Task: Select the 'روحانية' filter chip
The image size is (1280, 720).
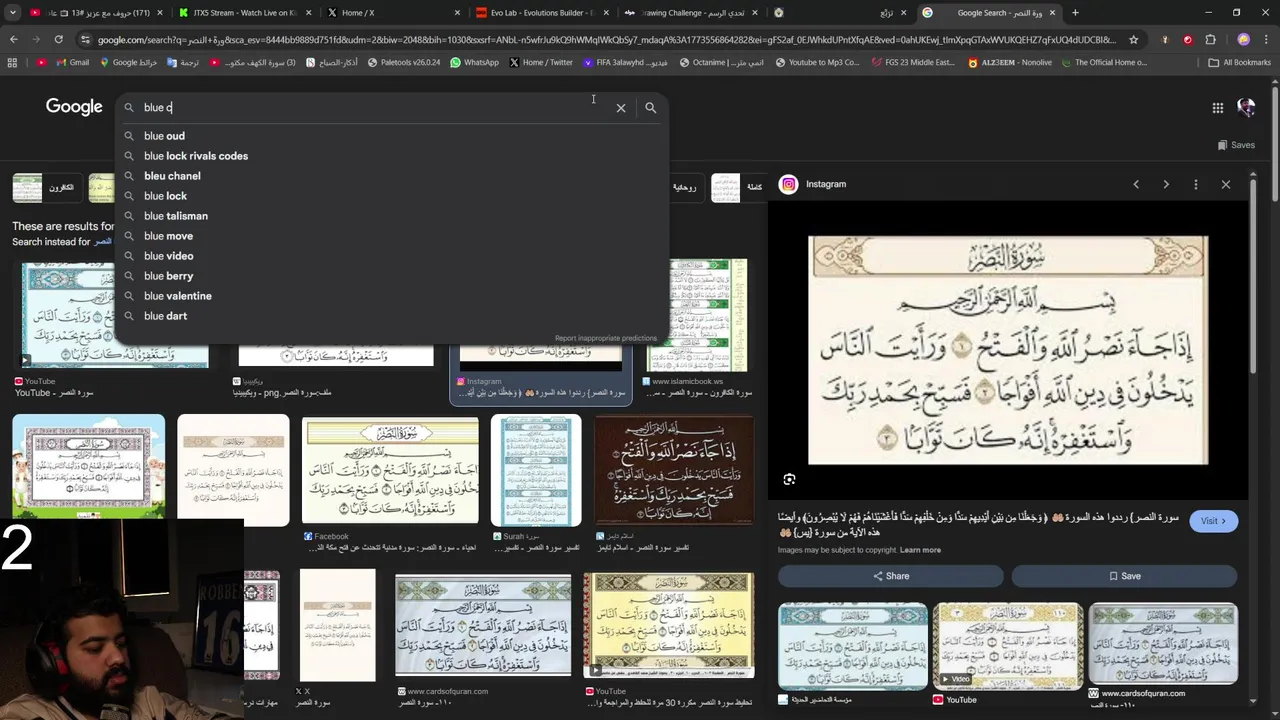Action: [x=684, y=187]
